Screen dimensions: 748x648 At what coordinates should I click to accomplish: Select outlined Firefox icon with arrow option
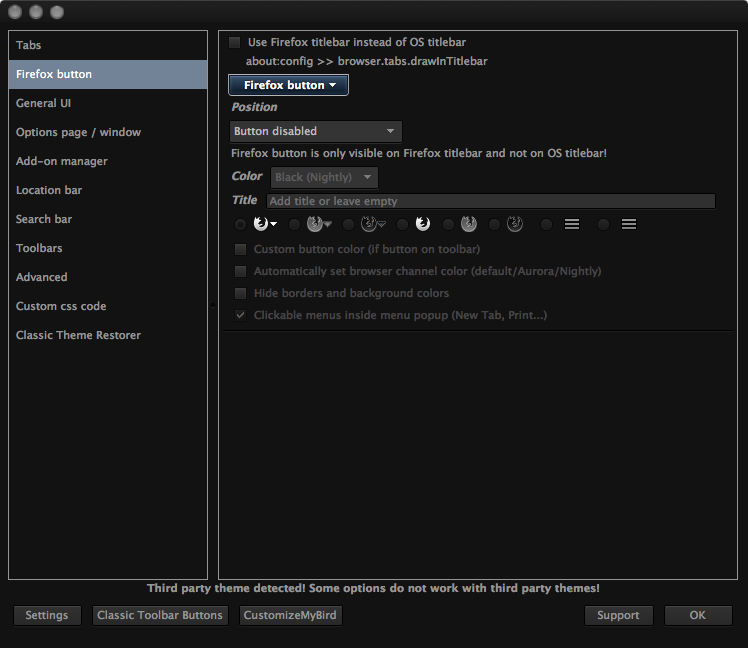pyautogui.click(x=349, y=224)
